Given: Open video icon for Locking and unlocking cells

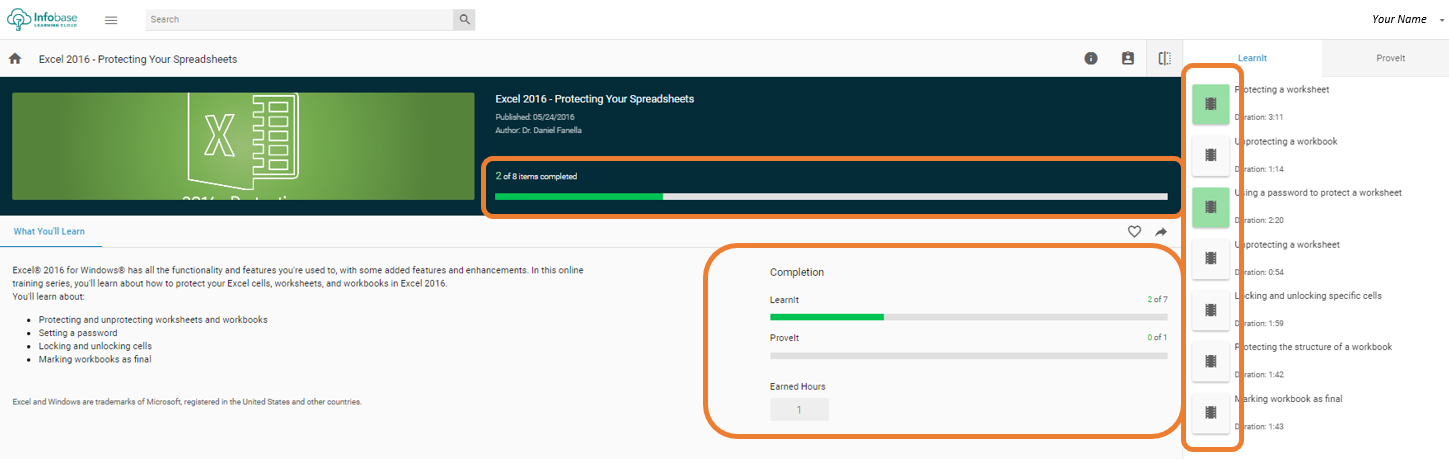Looking at the screenshot, I should 1211,310.
